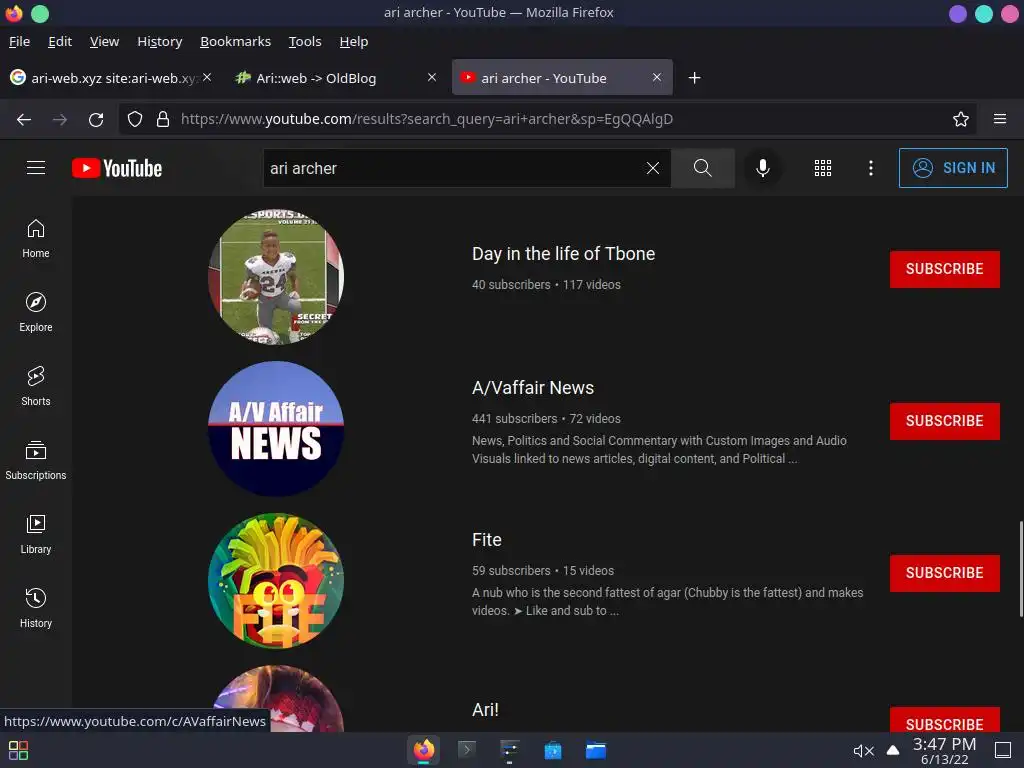
Task: Switch to the 'Ari::web -> OldBlog' tab
Action: tap(336, 78)
